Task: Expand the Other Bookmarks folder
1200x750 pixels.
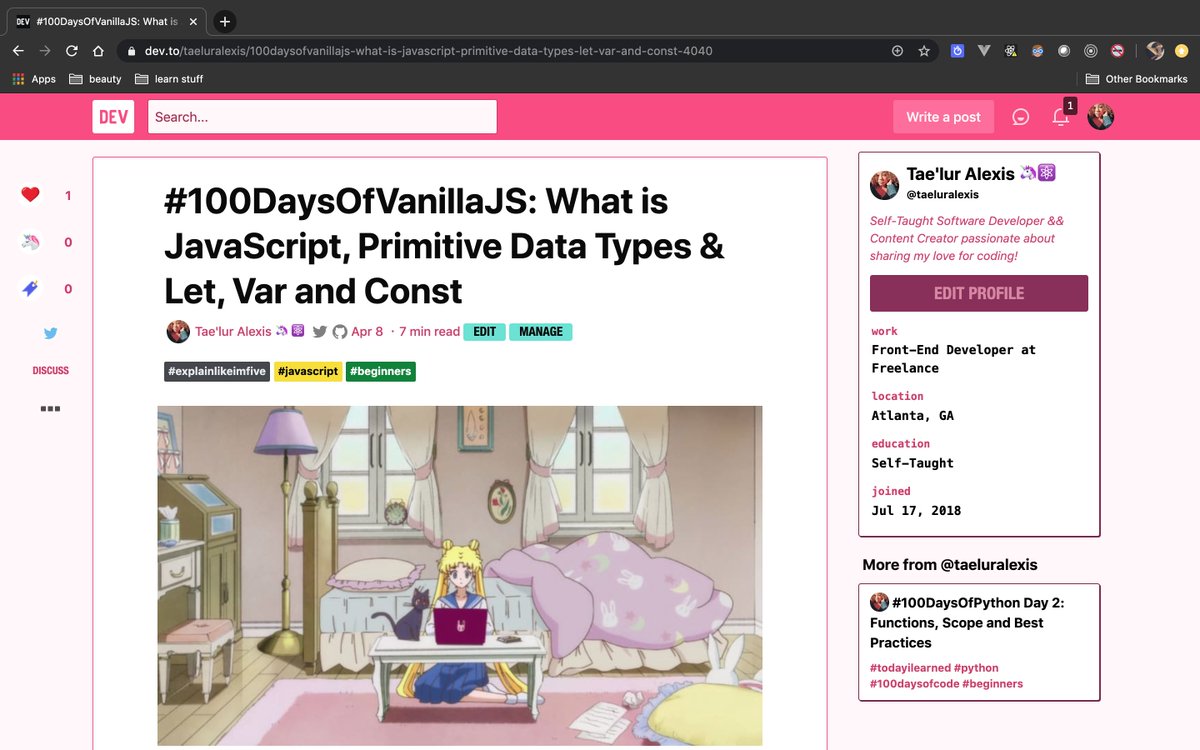Action: 1137,79
